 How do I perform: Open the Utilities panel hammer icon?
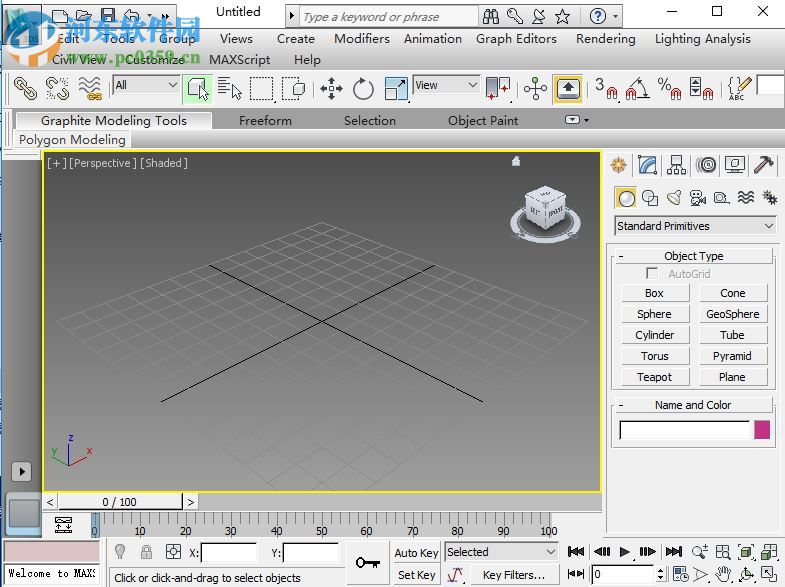coord(763,165)
